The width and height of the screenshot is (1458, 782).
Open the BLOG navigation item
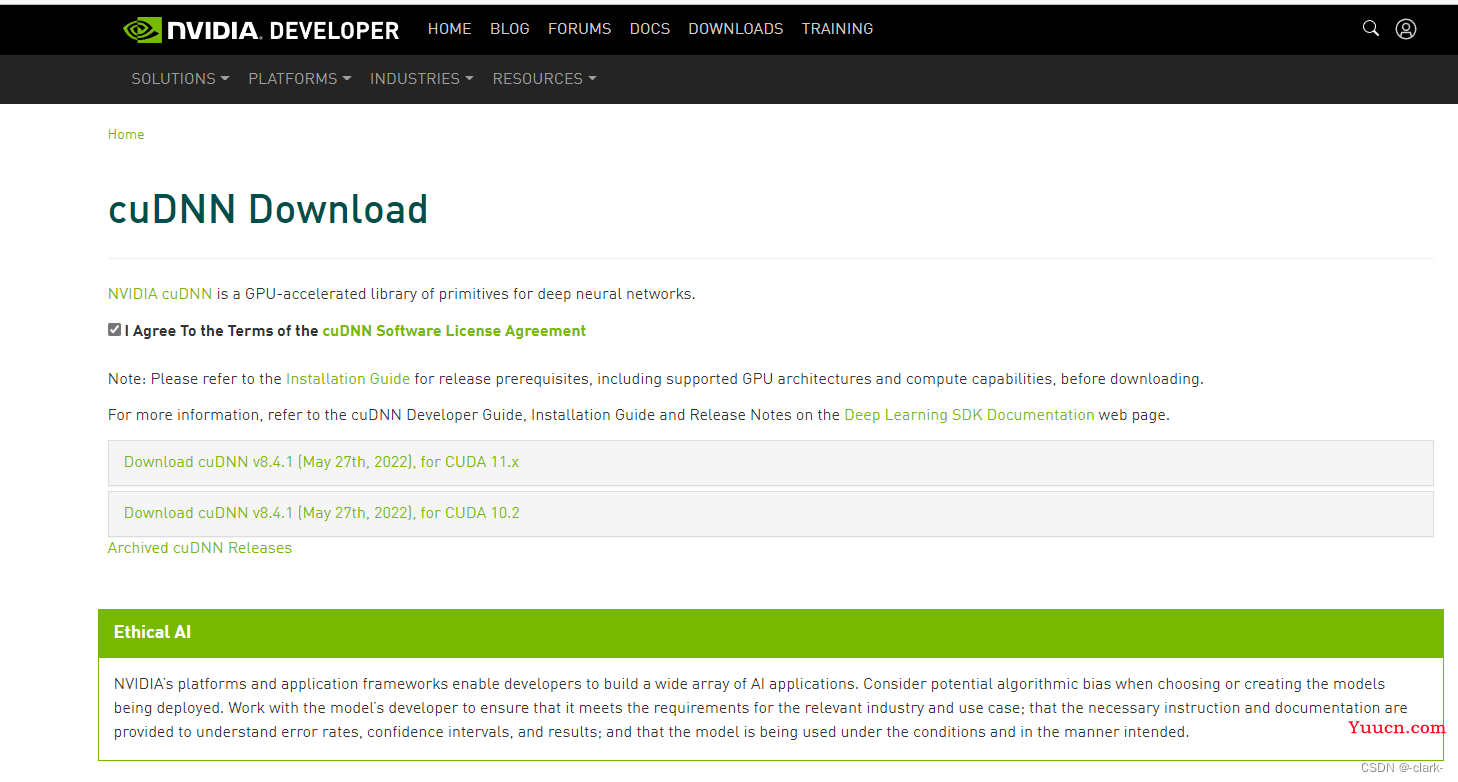point(510,29)
